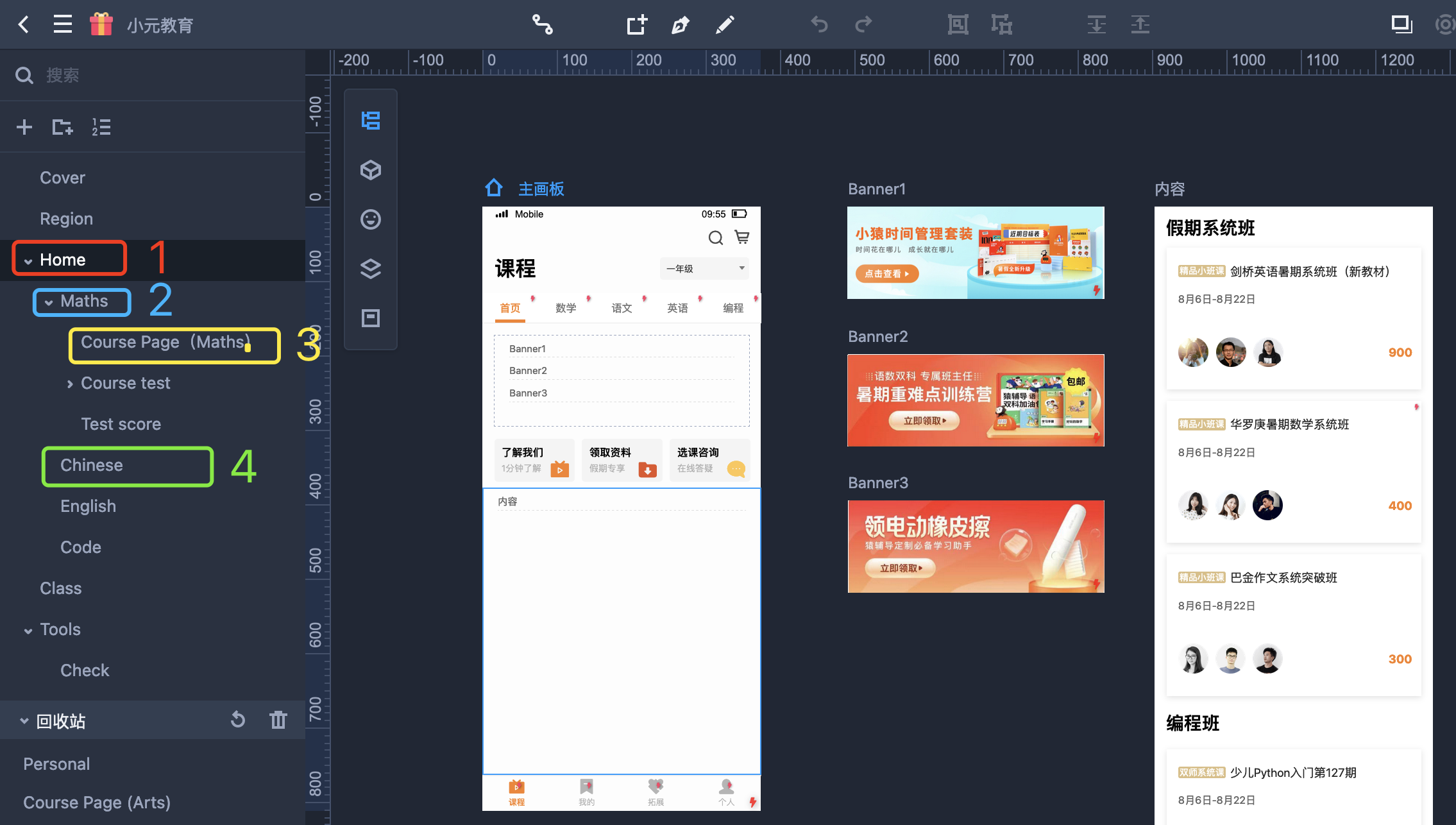The width and height of the screenshot is (1456, 825).
Task: Open the 一年级 grade dropdown
Action: (x=704, y=269)
